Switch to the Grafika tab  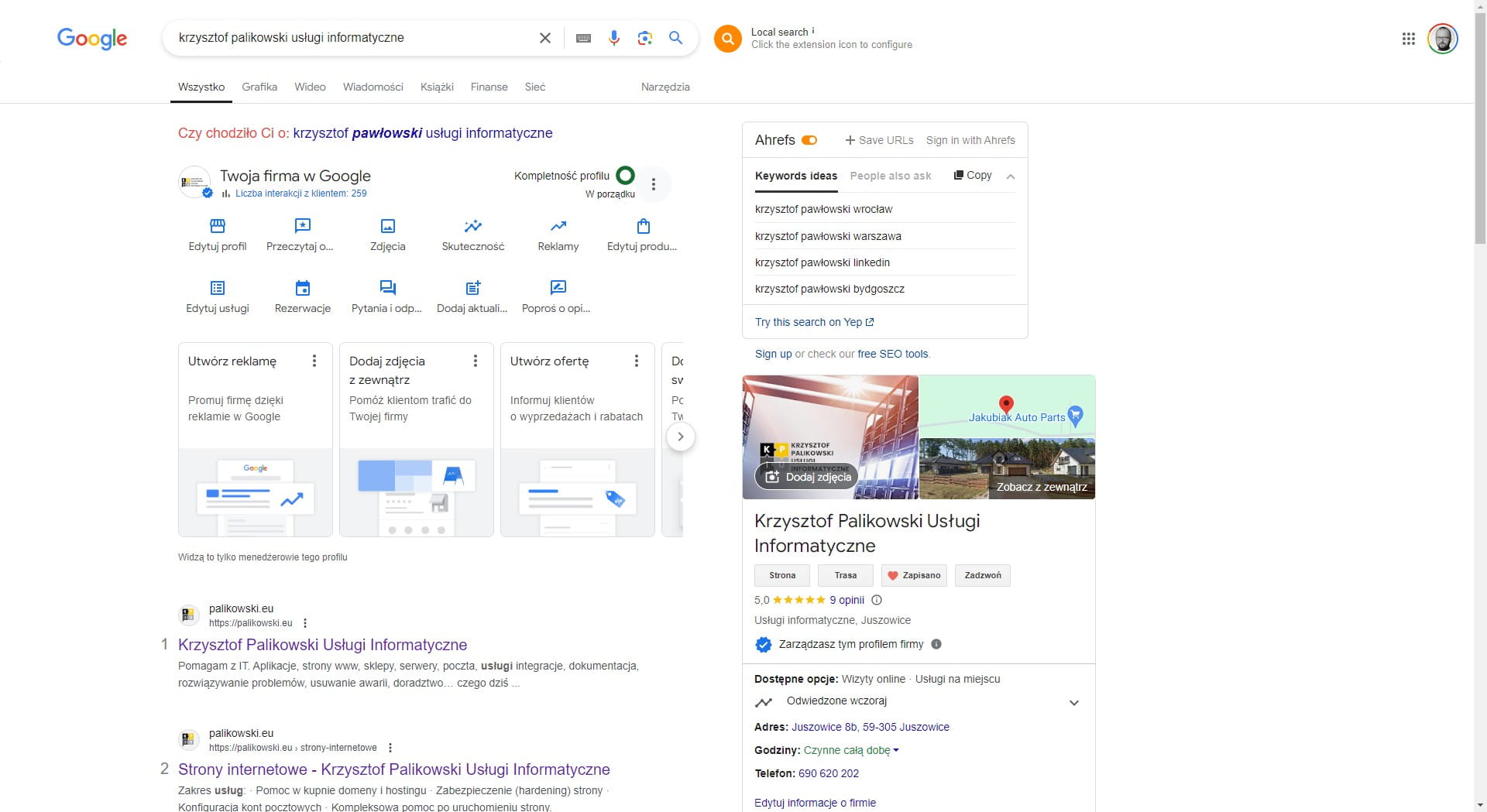259,87
